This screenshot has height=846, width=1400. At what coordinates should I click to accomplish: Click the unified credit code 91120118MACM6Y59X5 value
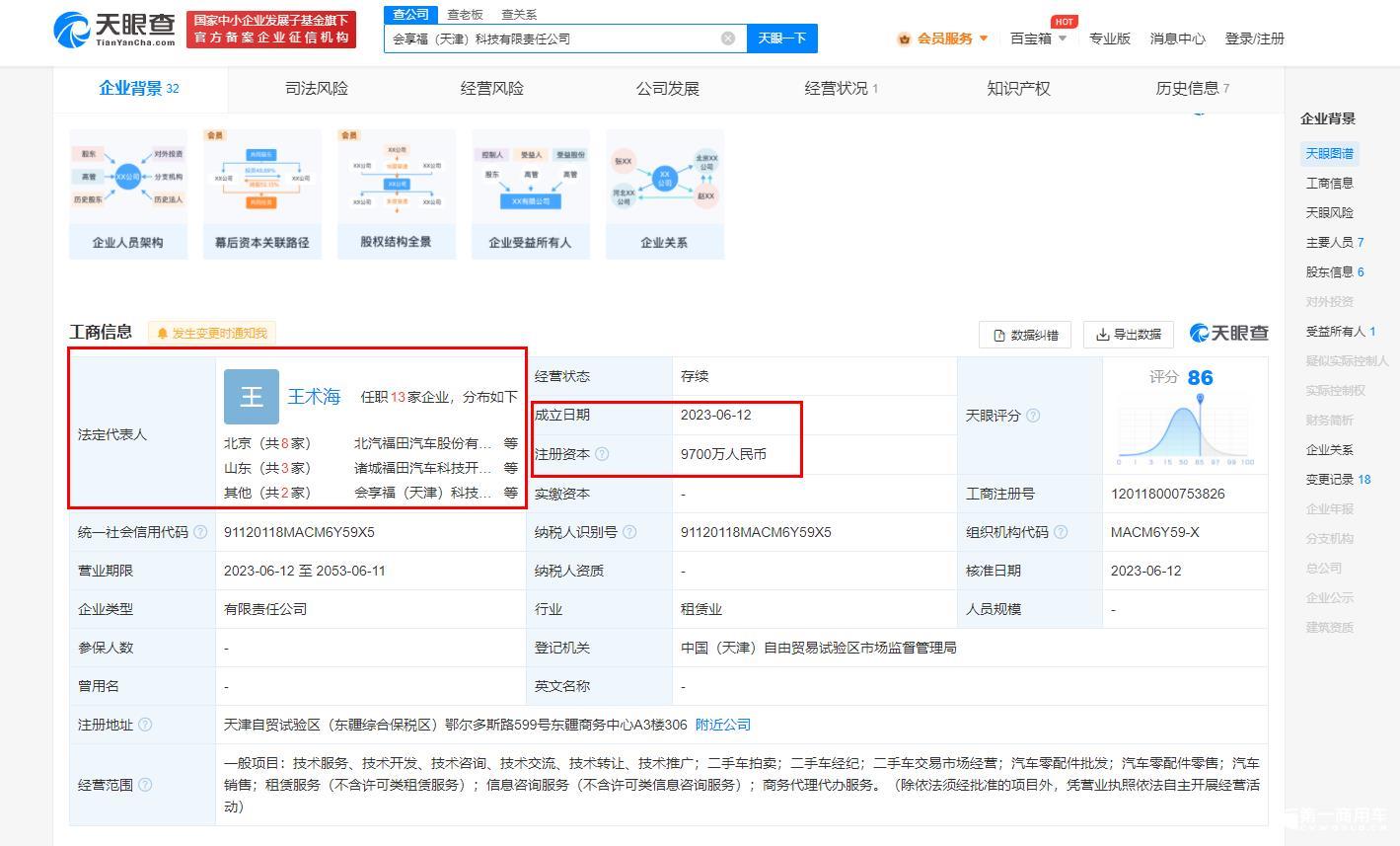point(299,532)
